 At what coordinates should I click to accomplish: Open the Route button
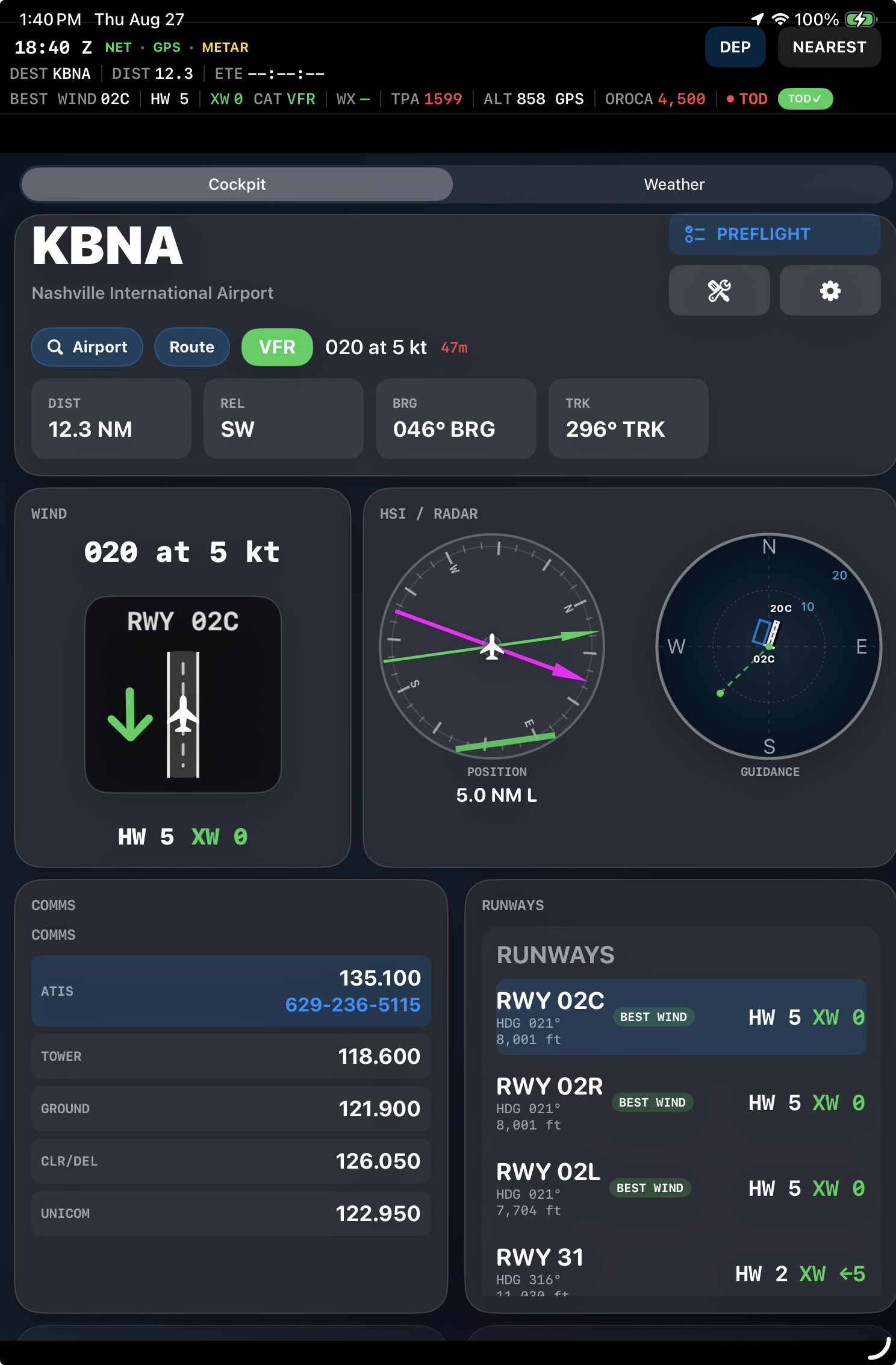pyautogui.click(x=191, y=347)
